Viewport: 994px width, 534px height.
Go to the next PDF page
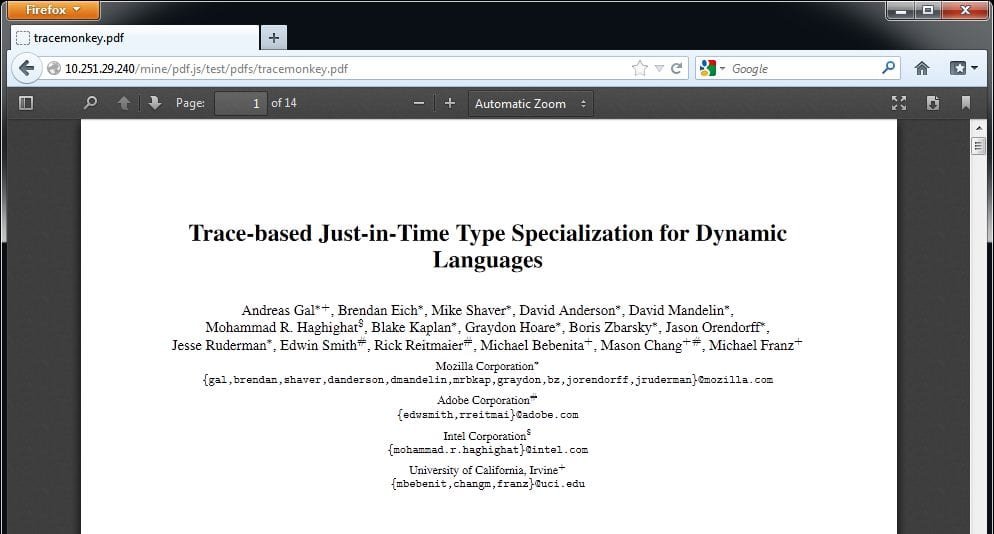click(x=154, y=103)
